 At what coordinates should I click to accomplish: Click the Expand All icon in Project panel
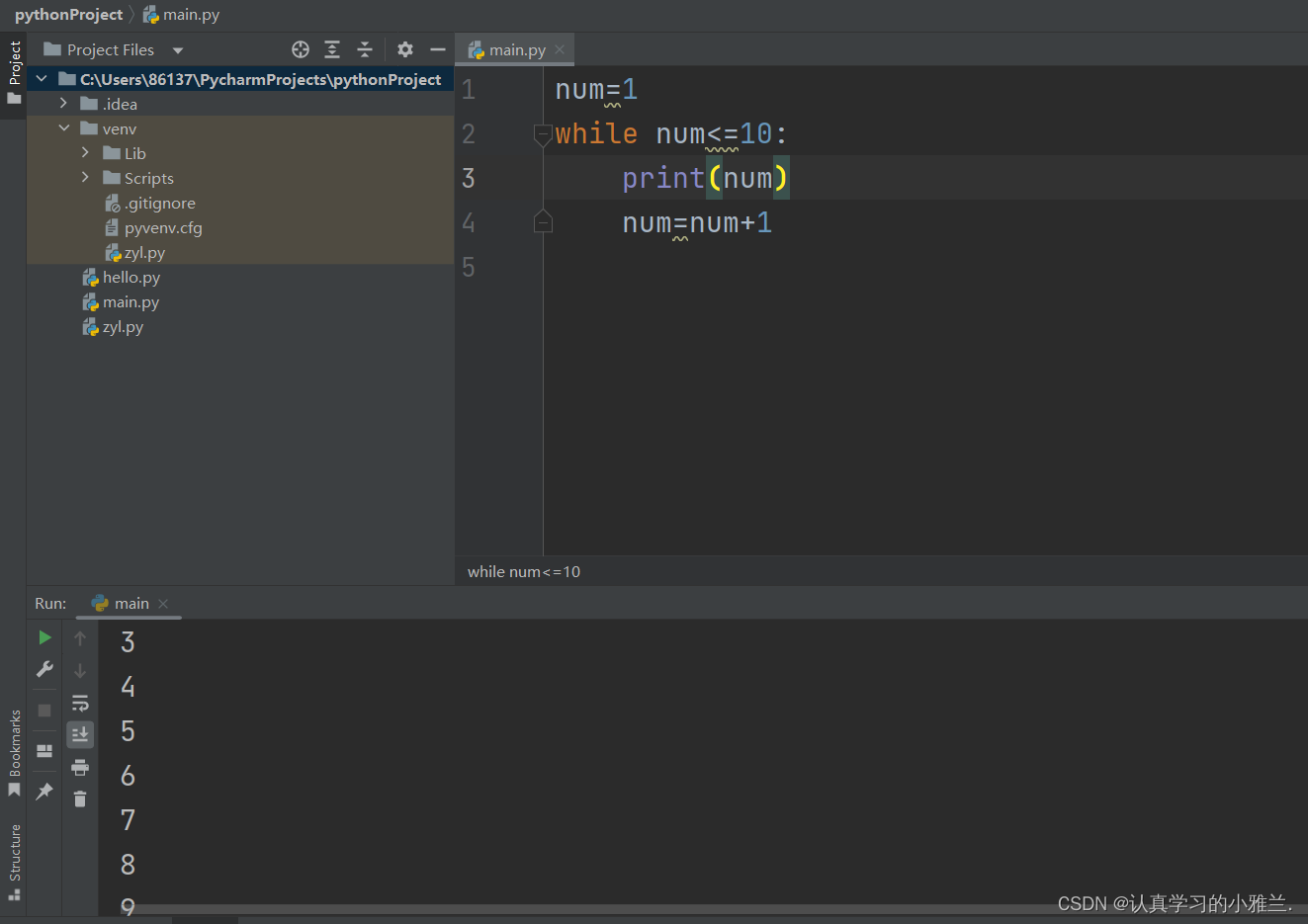(x=332, y=49)
